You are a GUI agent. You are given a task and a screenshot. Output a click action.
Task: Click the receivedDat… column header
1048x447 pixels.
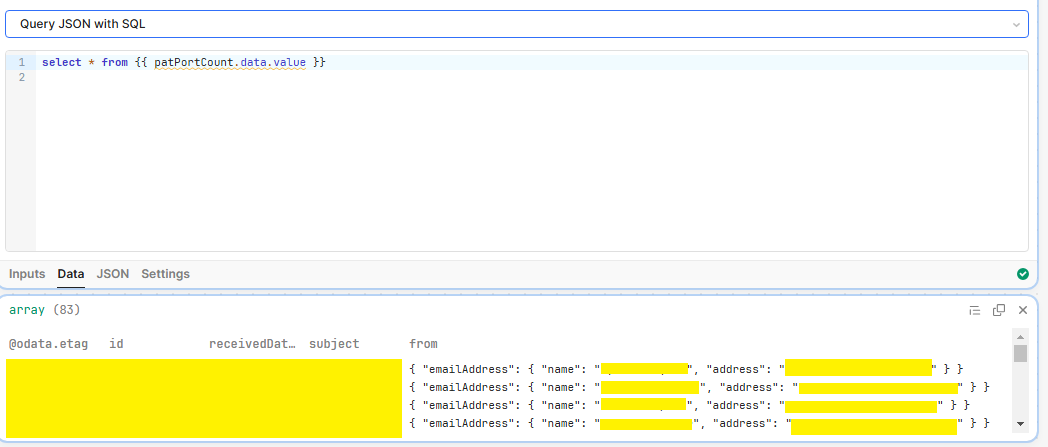252,344
